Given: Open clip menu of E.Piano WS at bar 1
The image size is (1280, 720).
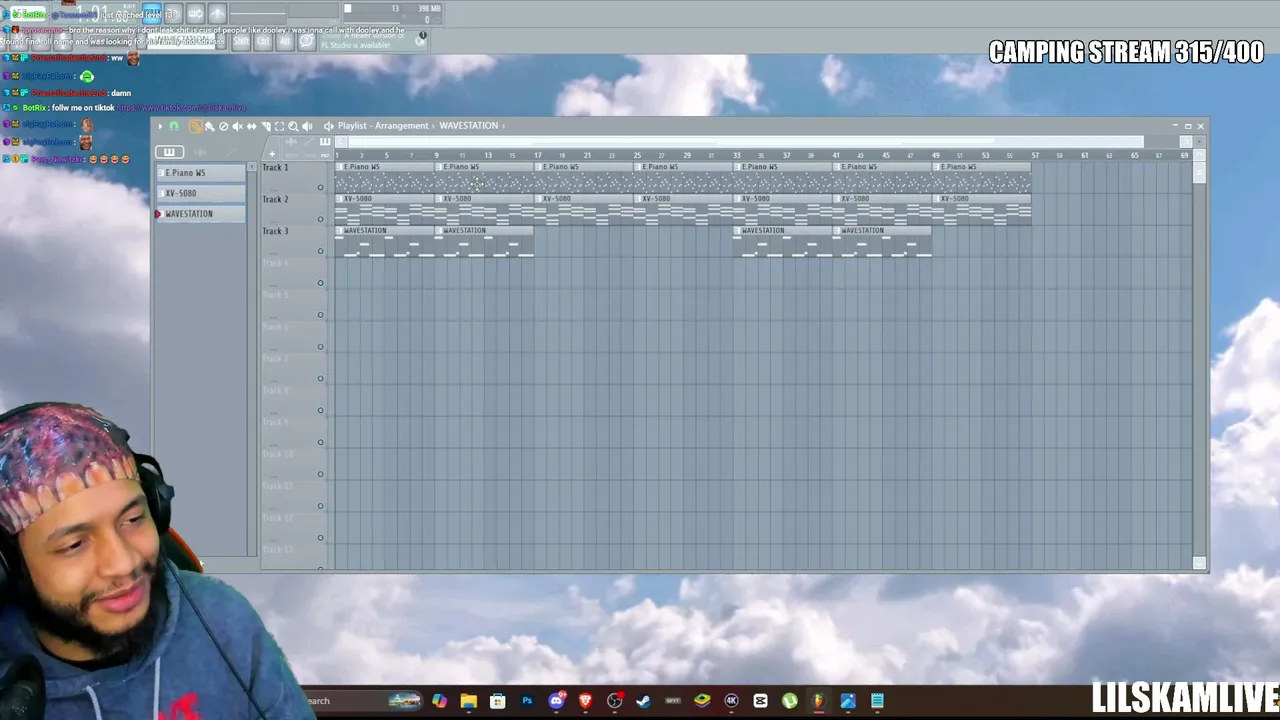Looking at the screenshot, I should point(340,167).
